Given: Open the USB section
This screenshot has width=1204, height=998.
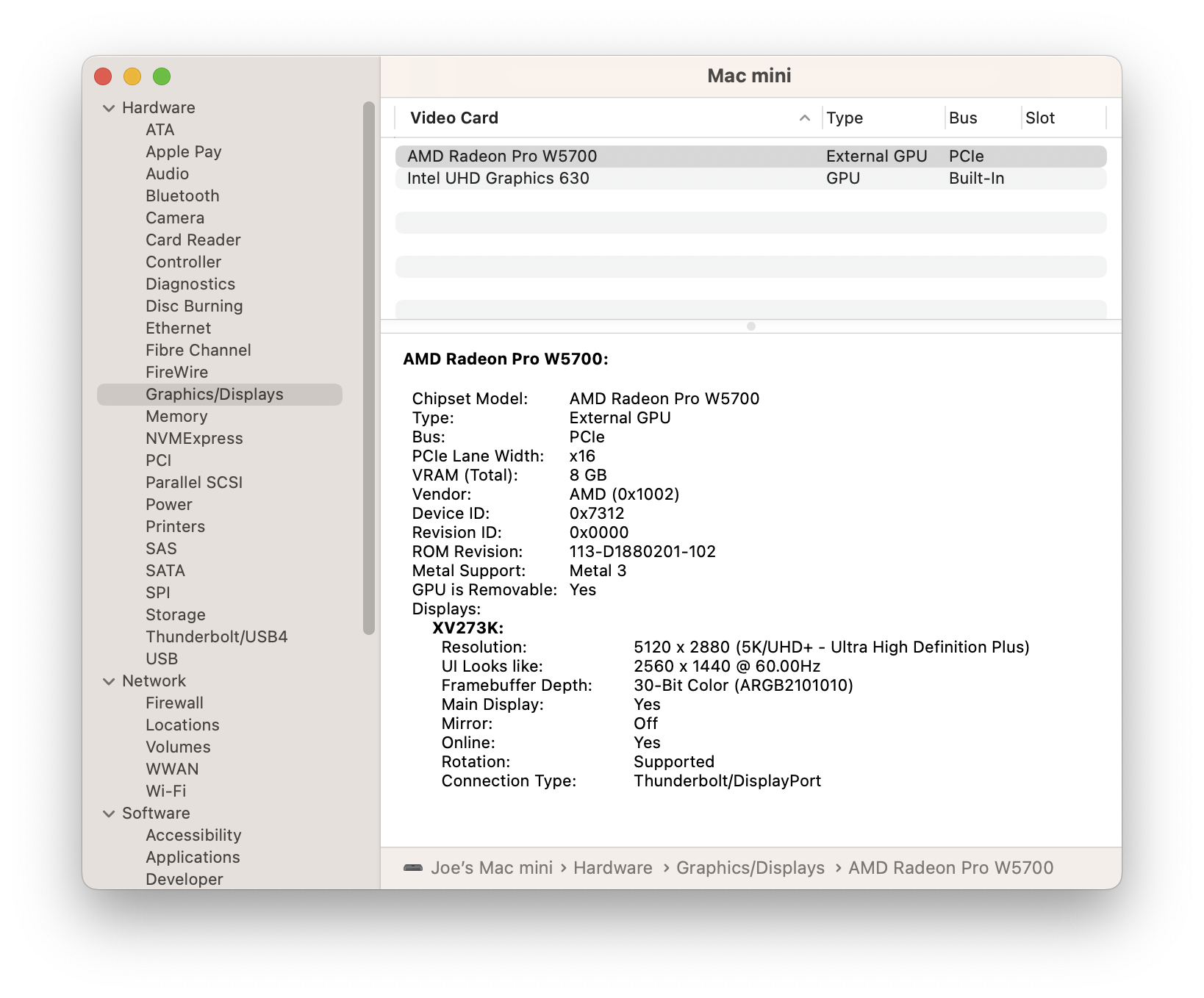Looking at the screenshot, I should [162, 659].
